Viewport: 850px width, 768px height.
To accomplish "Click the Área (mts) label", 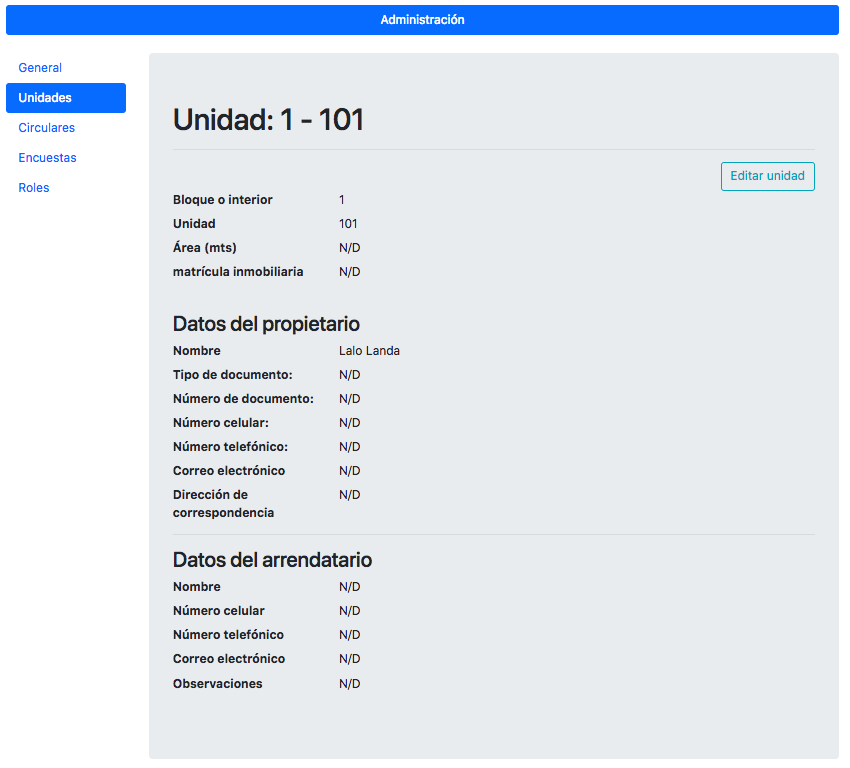I will pos(205,248).
